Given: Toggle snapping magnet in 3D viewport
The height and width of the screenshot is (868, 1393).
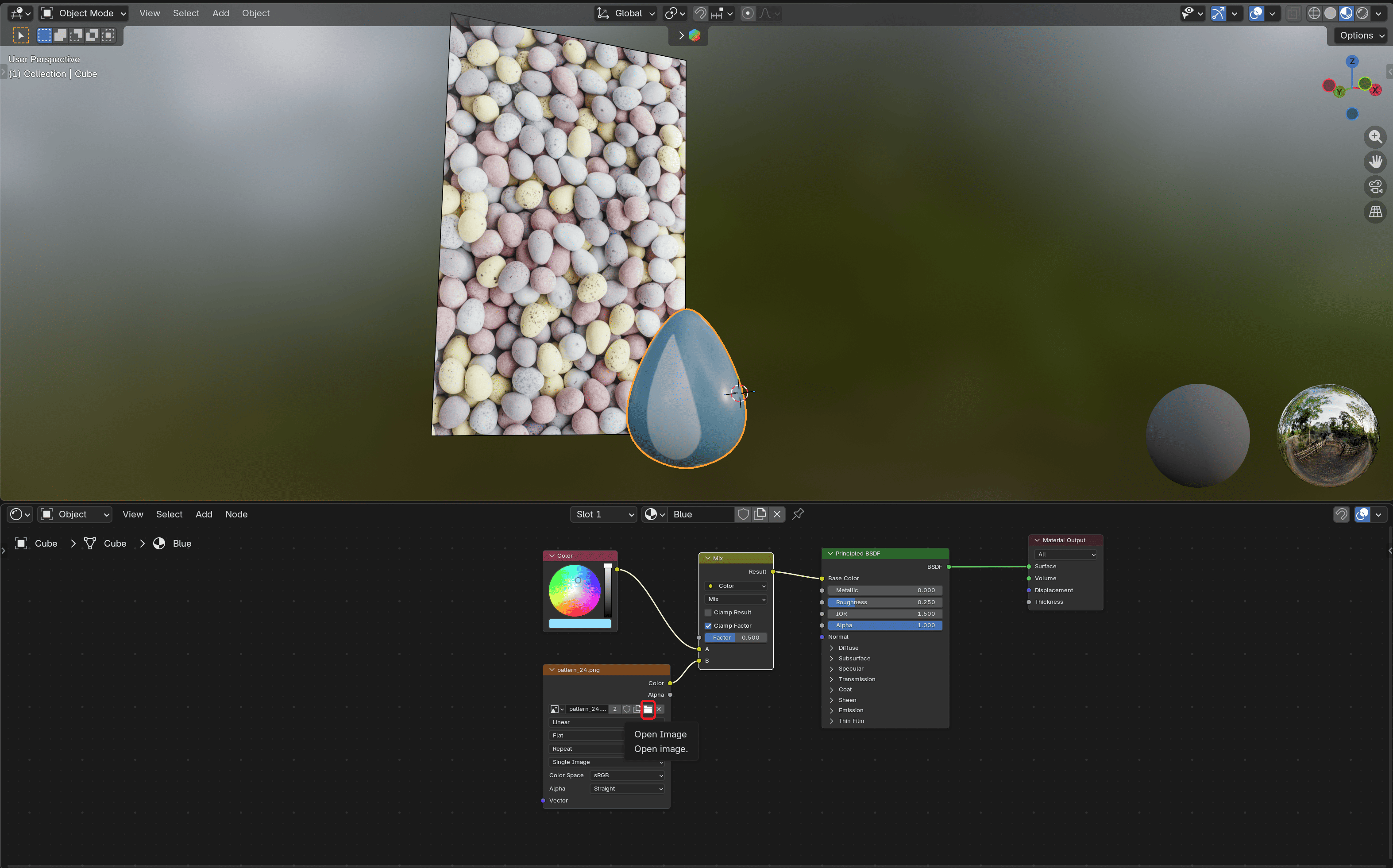Looking at the screenshot, I should [700, 13].
